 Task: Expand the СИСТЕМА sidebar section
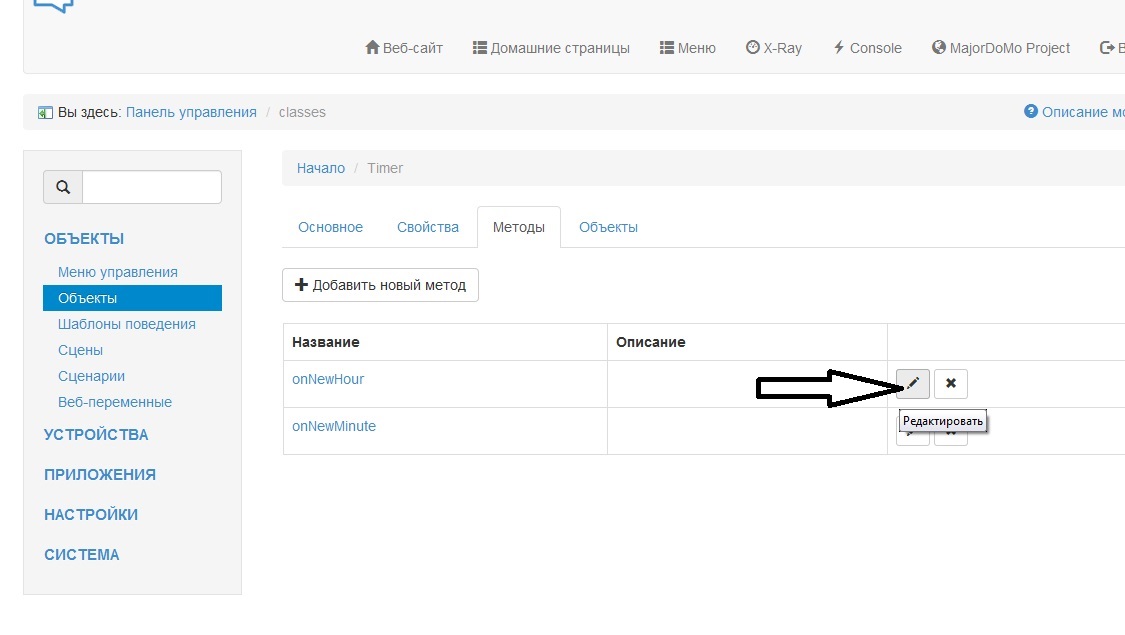[x=82, y=555]
